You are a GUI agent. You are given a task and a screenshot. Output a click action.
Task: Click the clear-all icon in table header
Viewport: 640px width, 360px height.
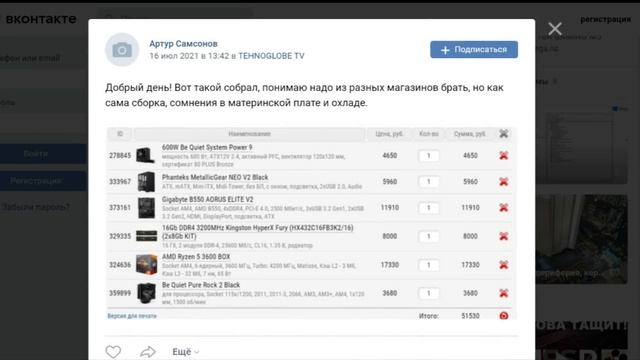click(504, 133)
